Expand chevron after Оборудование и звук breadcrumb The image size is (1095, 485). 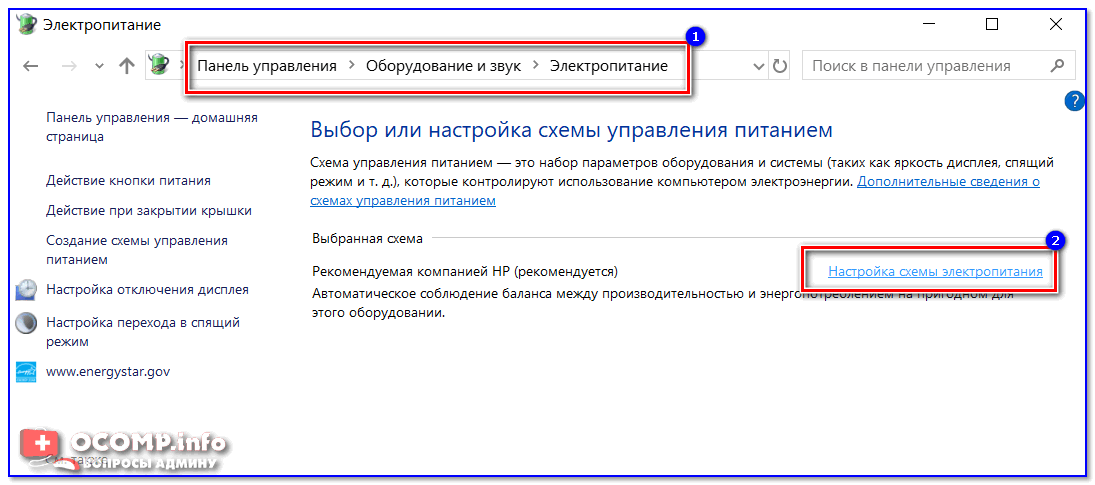tap(536, 66)
